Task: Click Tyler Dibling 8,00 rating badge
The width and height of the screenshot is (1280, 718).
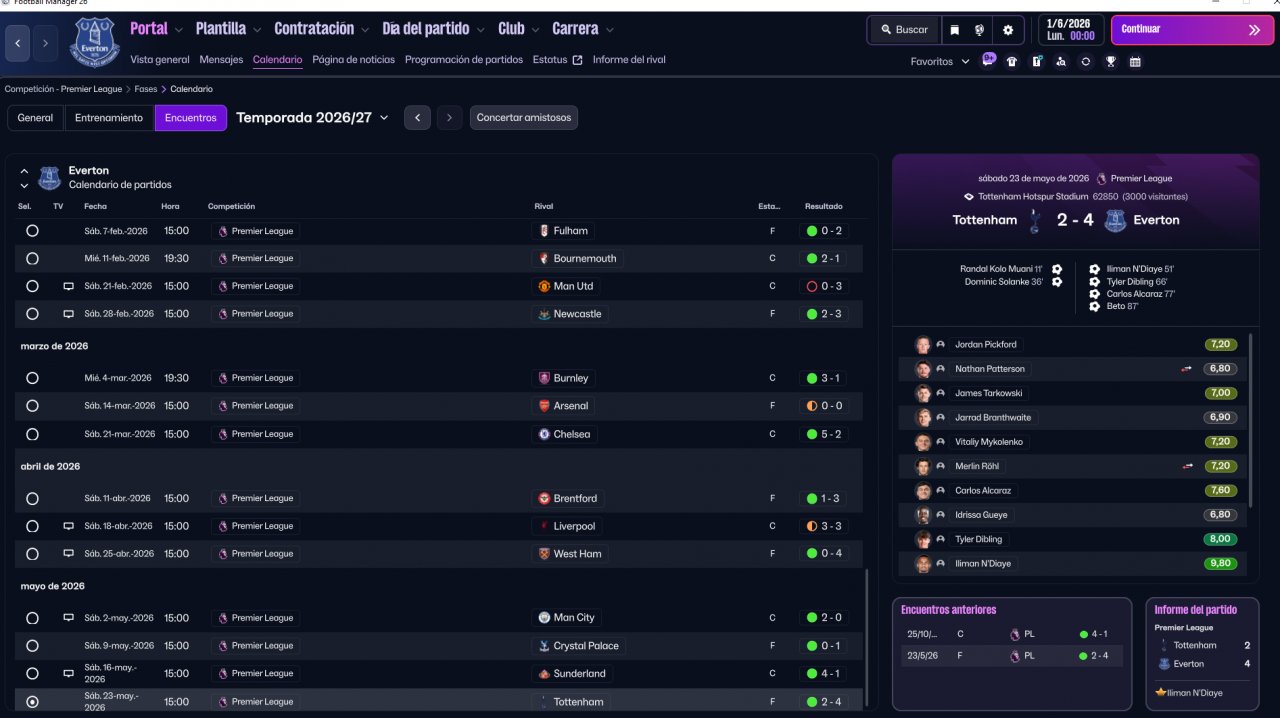Action: pos(1220,539)
